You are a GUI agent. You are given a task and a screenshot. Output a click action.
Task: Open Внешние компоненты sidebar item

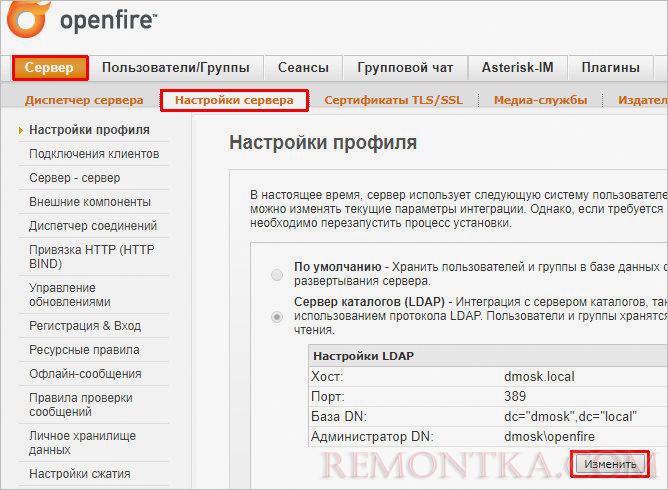(90, 202)
